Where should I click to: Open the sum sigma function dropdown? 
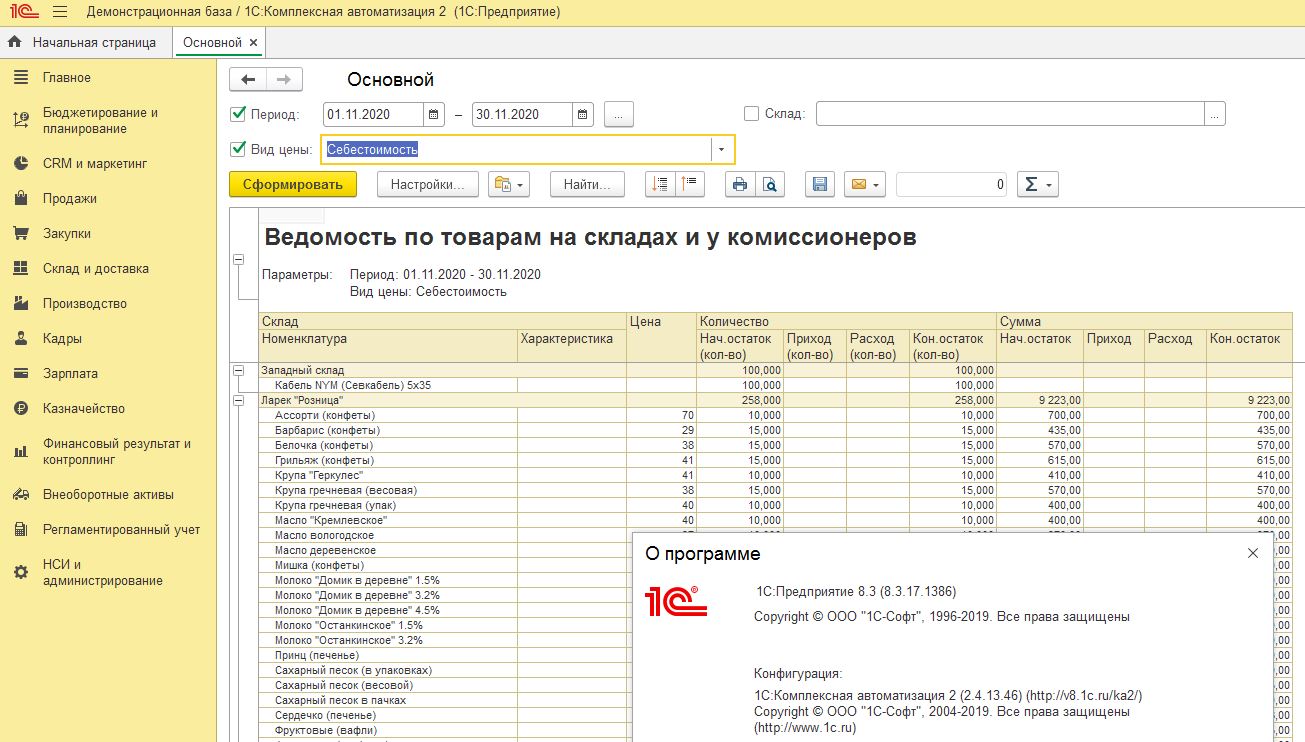click(x=1037, y=184)
